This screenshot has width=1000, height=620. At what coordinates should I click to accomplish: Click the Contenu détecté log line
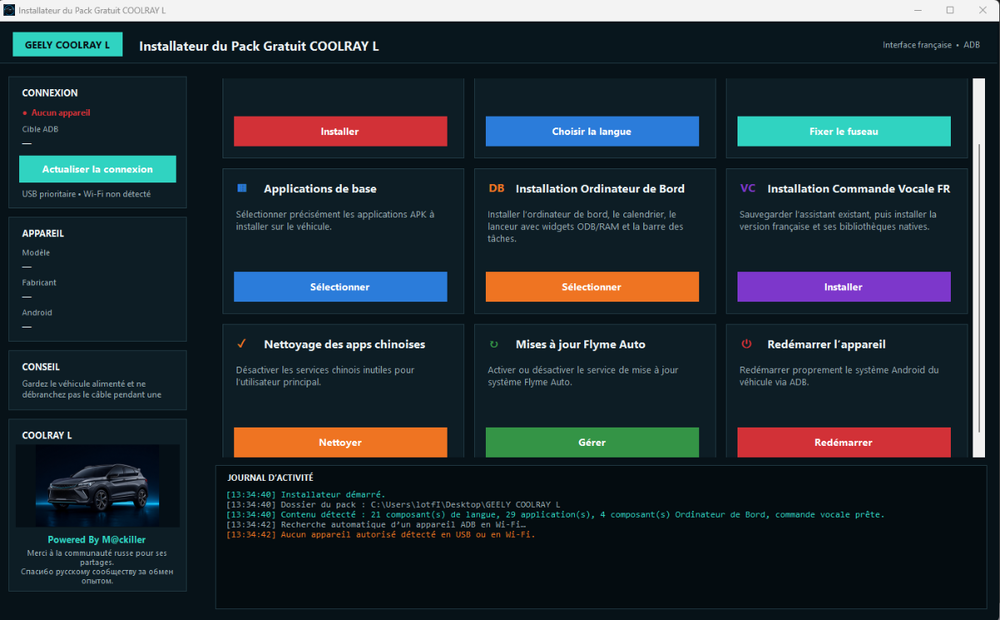click(x=555, y=515)
